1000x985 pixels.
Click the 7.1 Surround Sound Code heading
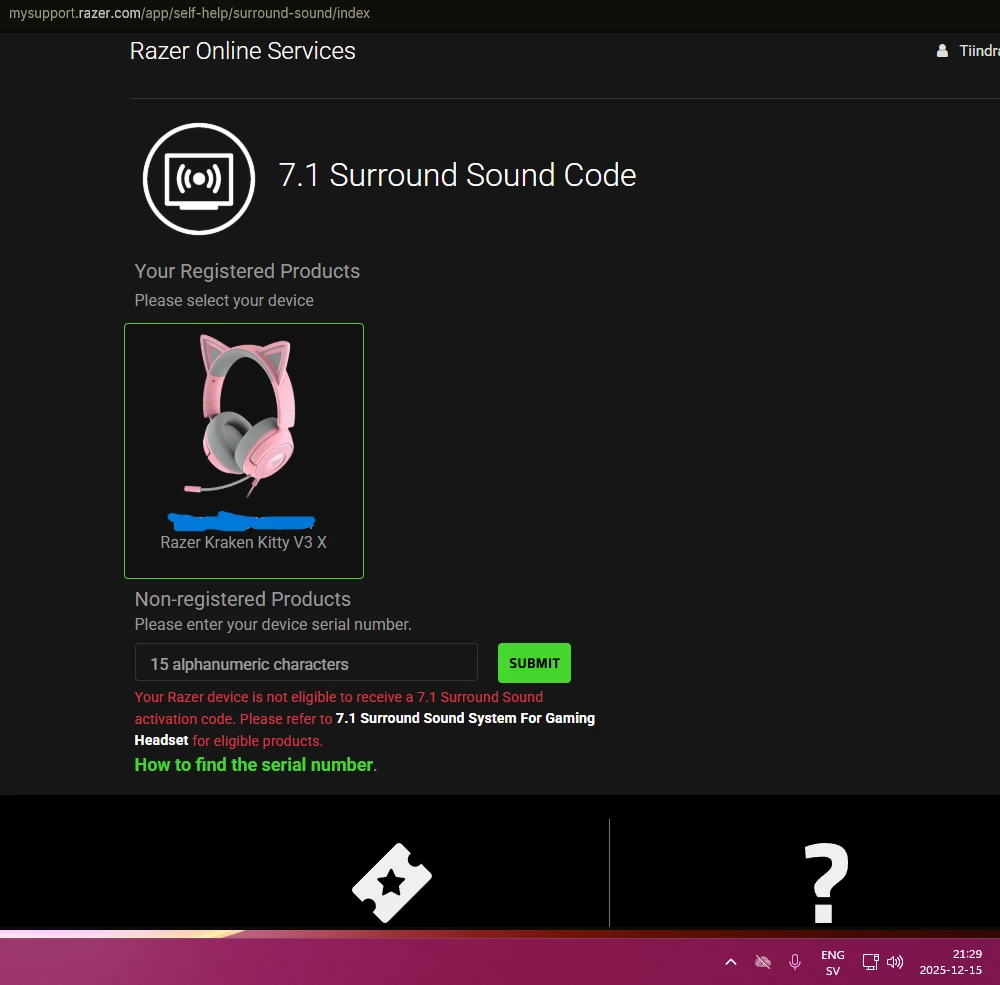click(457, 175)
